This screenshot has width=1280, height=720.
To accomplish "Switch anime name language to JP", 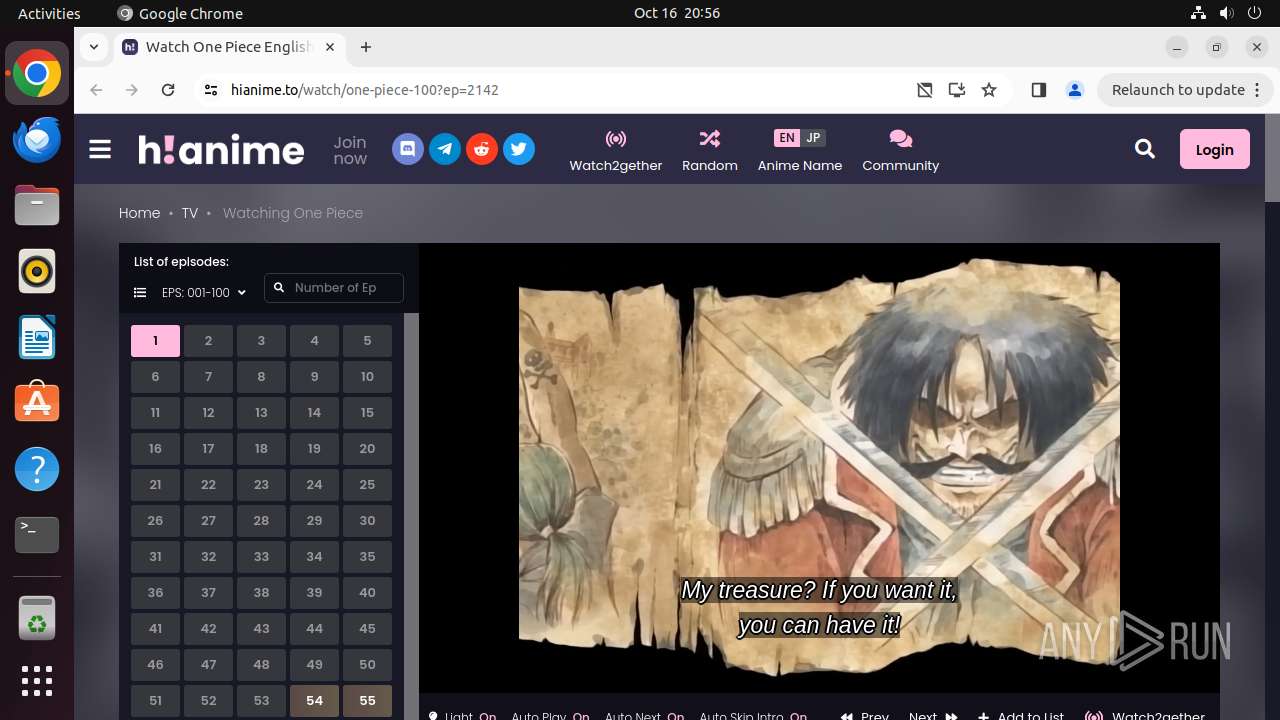I will pos(813,138).
